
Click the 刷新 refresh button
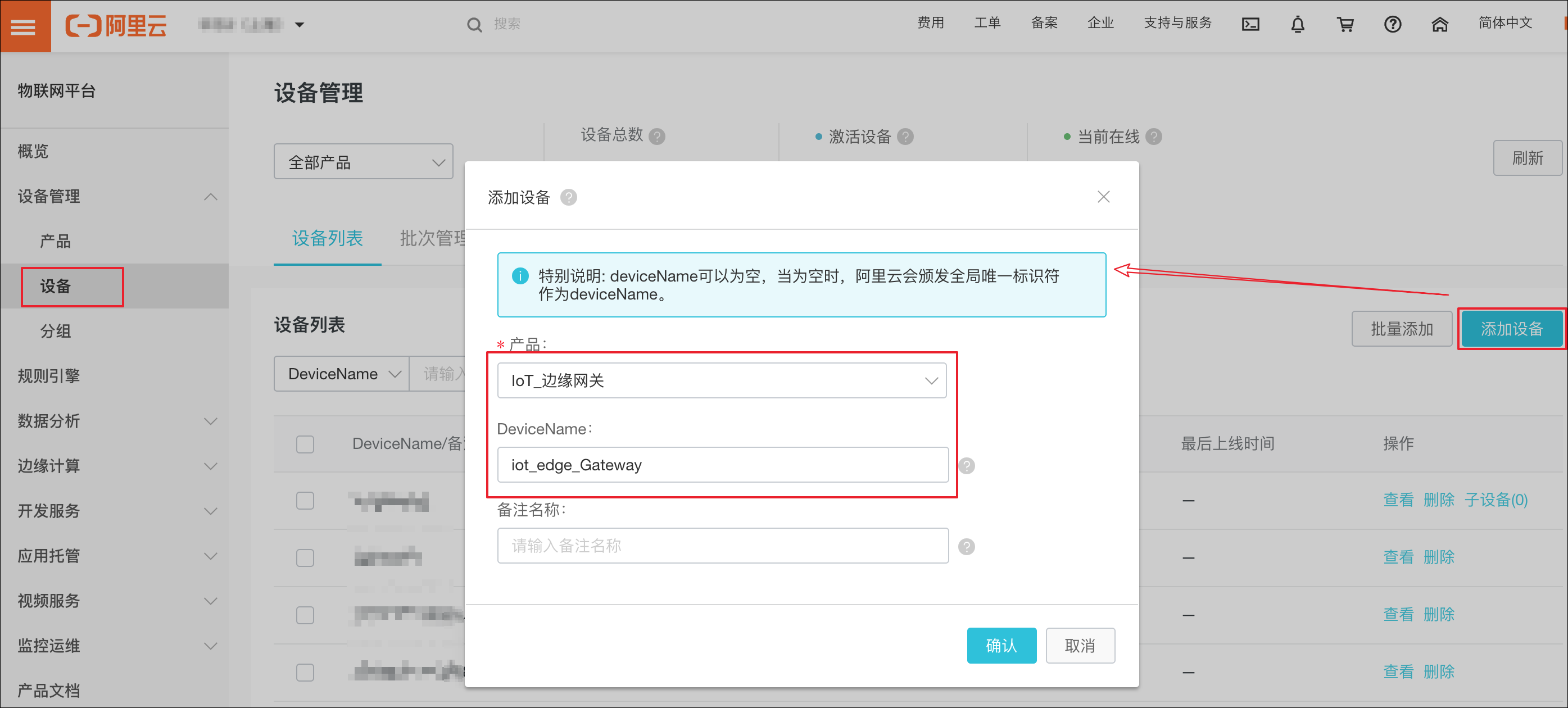point(1527,158)
